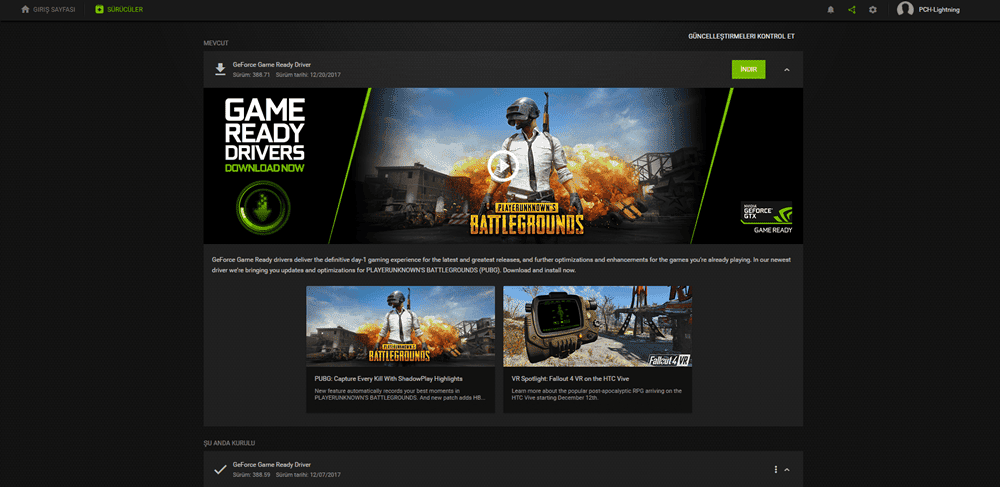Click the green driver icon beside Sürücüler
This screenshot has width=1000, height=487.
(99, 10)
